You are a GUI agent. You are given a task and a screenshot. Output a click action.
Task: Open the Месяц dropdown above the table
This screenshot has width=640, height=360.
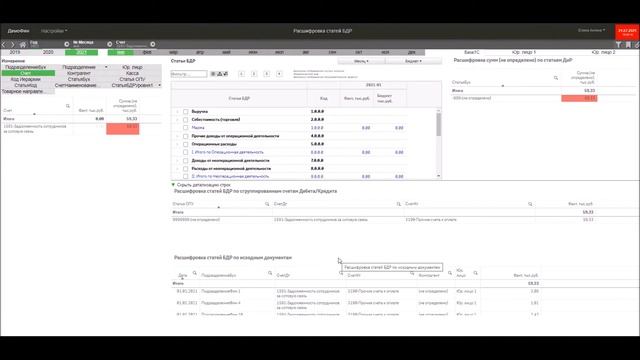361,61
